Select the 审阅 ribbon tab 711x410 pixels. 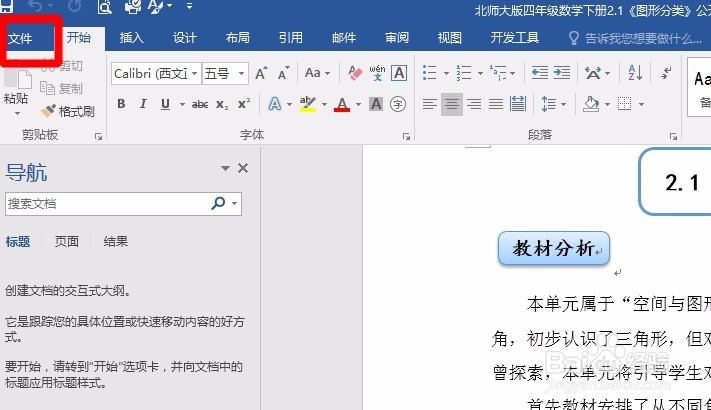[x=397, y=38]
